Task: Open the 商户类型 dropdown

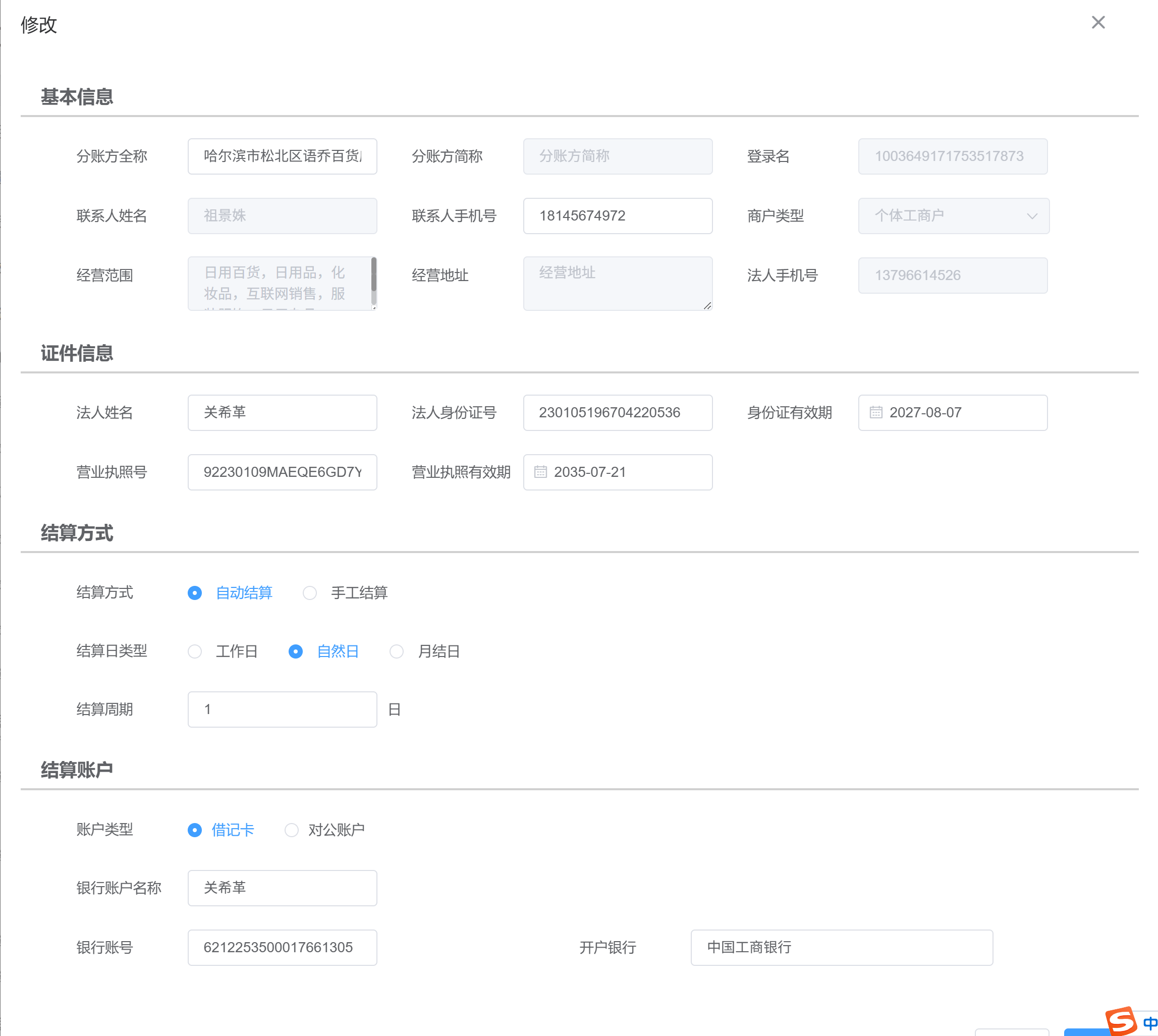Action: click(945, 216)
